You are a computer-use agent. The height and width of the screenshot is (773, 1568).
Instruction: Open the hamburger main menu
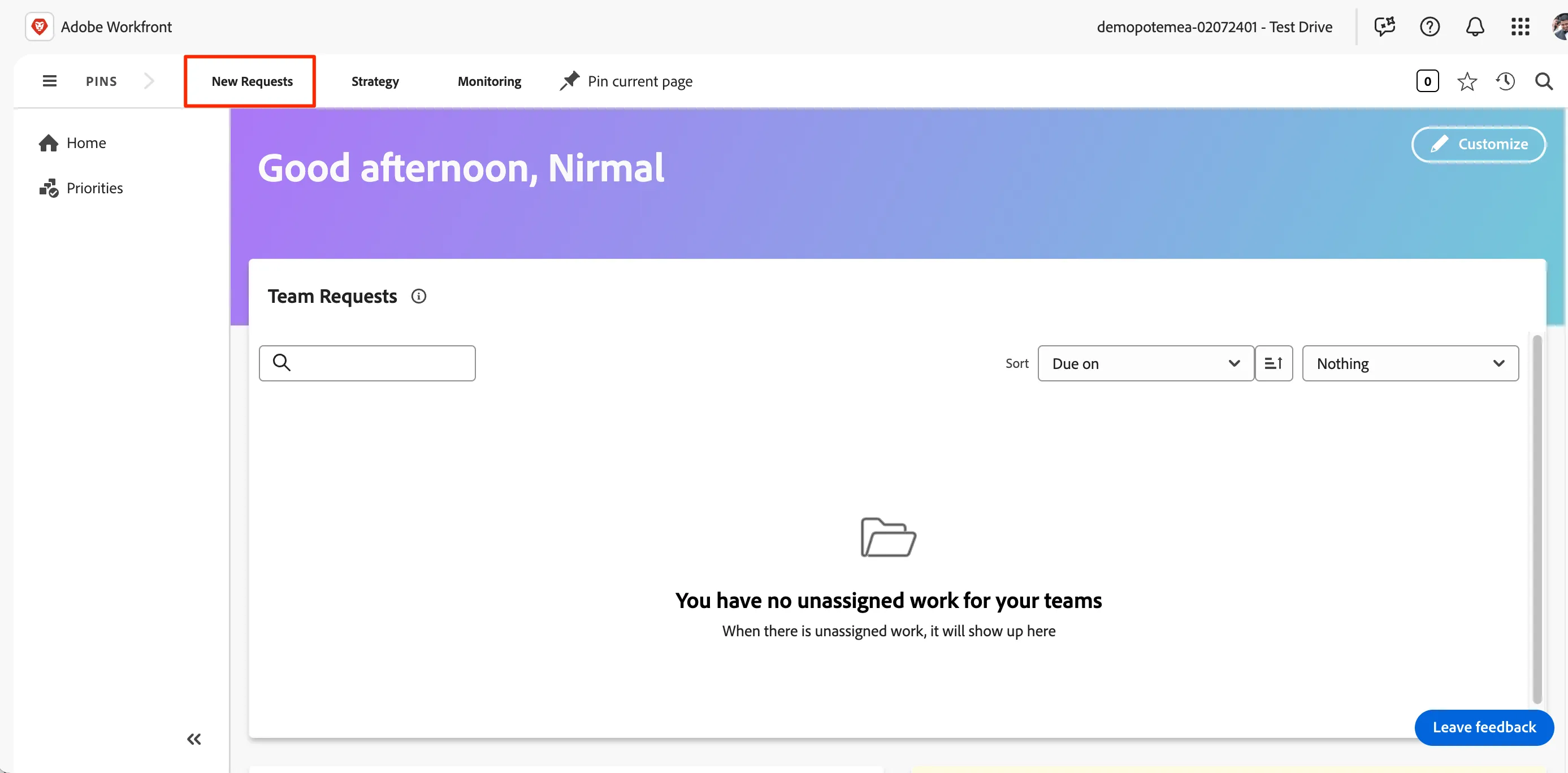point(49,81)
